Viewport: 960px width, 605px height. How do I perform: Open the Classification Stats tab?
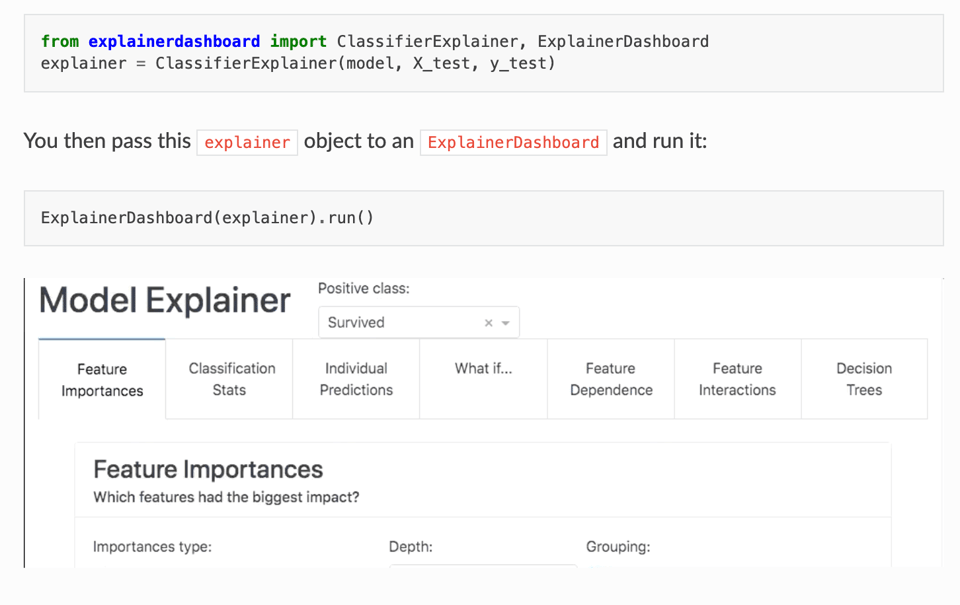pos(230,379)
